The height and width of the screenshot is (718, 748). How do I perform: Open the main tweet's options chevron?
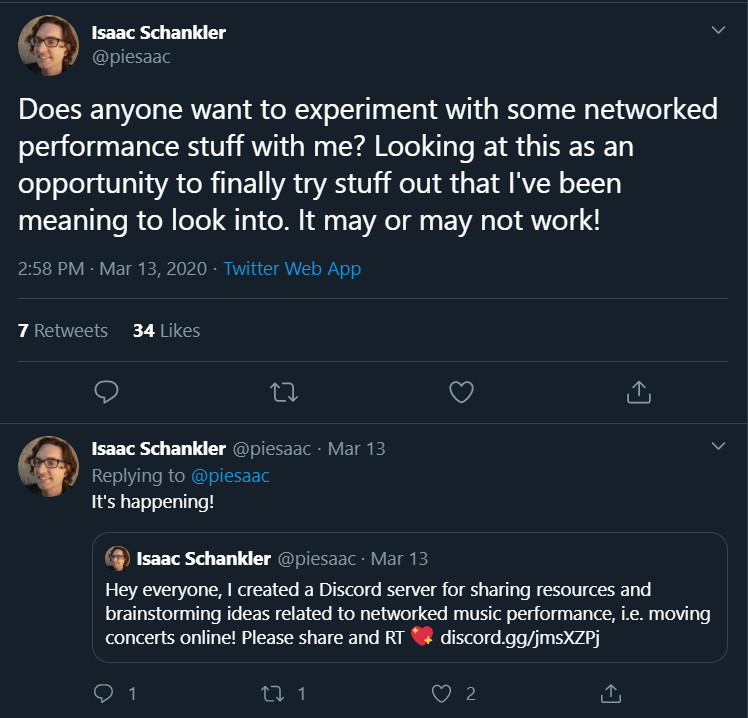717,31
